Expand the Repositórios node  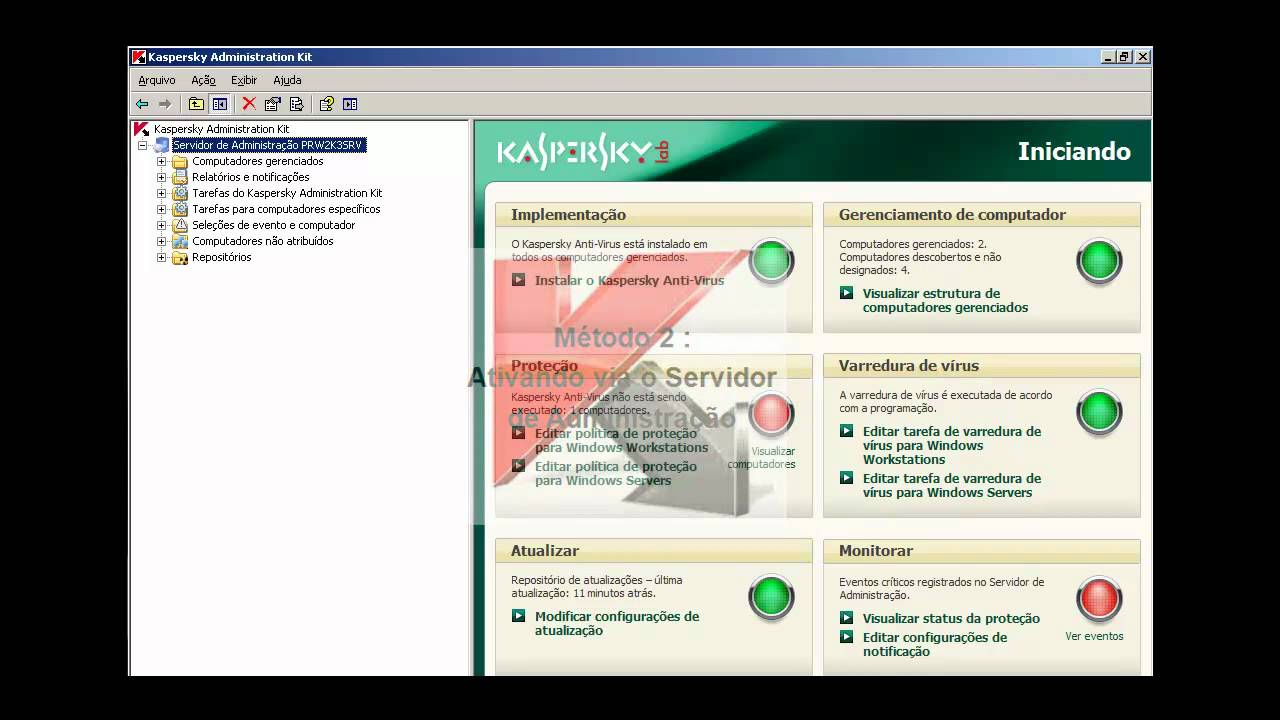(161, 257)
